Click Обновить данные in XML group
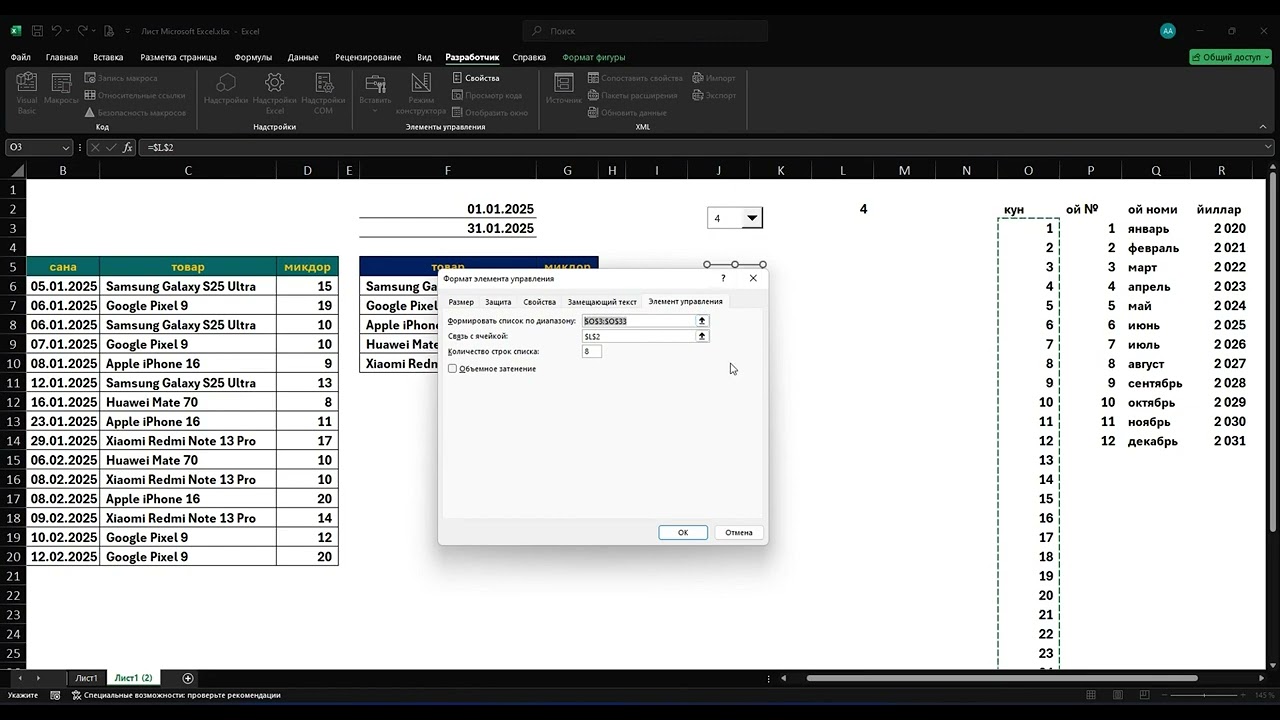This screenshot has width=1280, height=720. pyautogui.click(x=627, y=113)
